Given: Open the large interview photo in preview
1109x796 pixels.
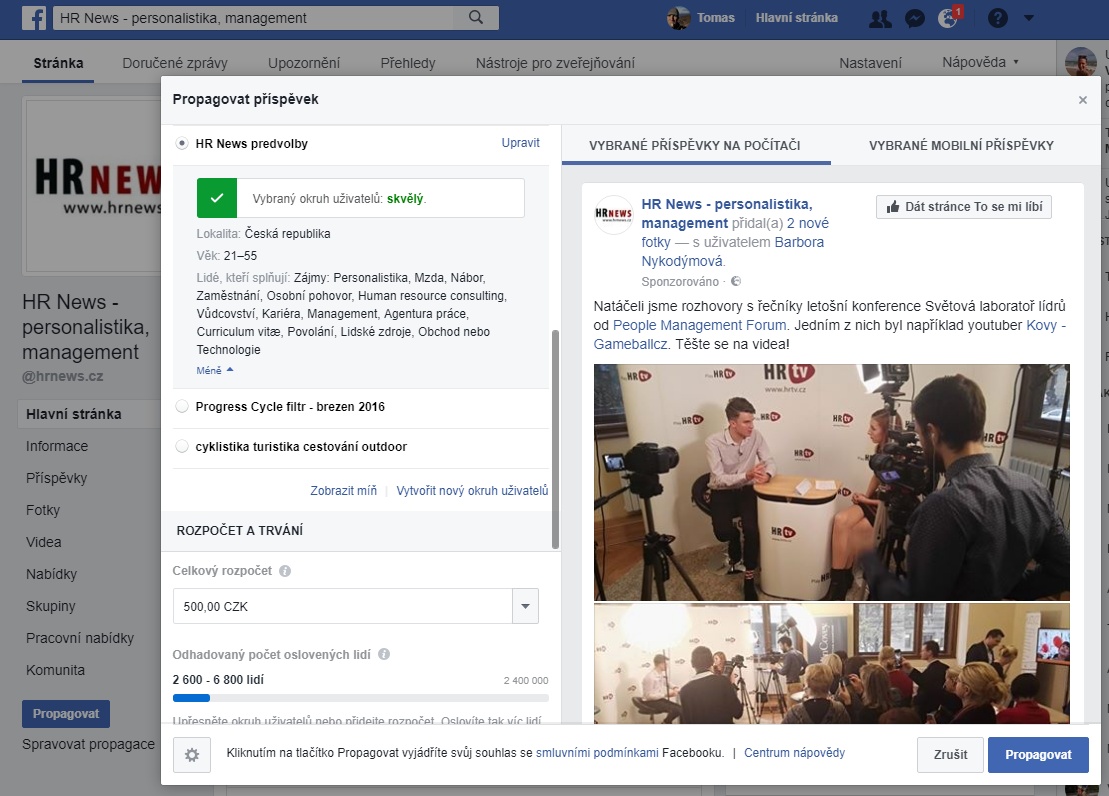Looking at the screenshot, I should pyautogui.click(x=832, y=483).
